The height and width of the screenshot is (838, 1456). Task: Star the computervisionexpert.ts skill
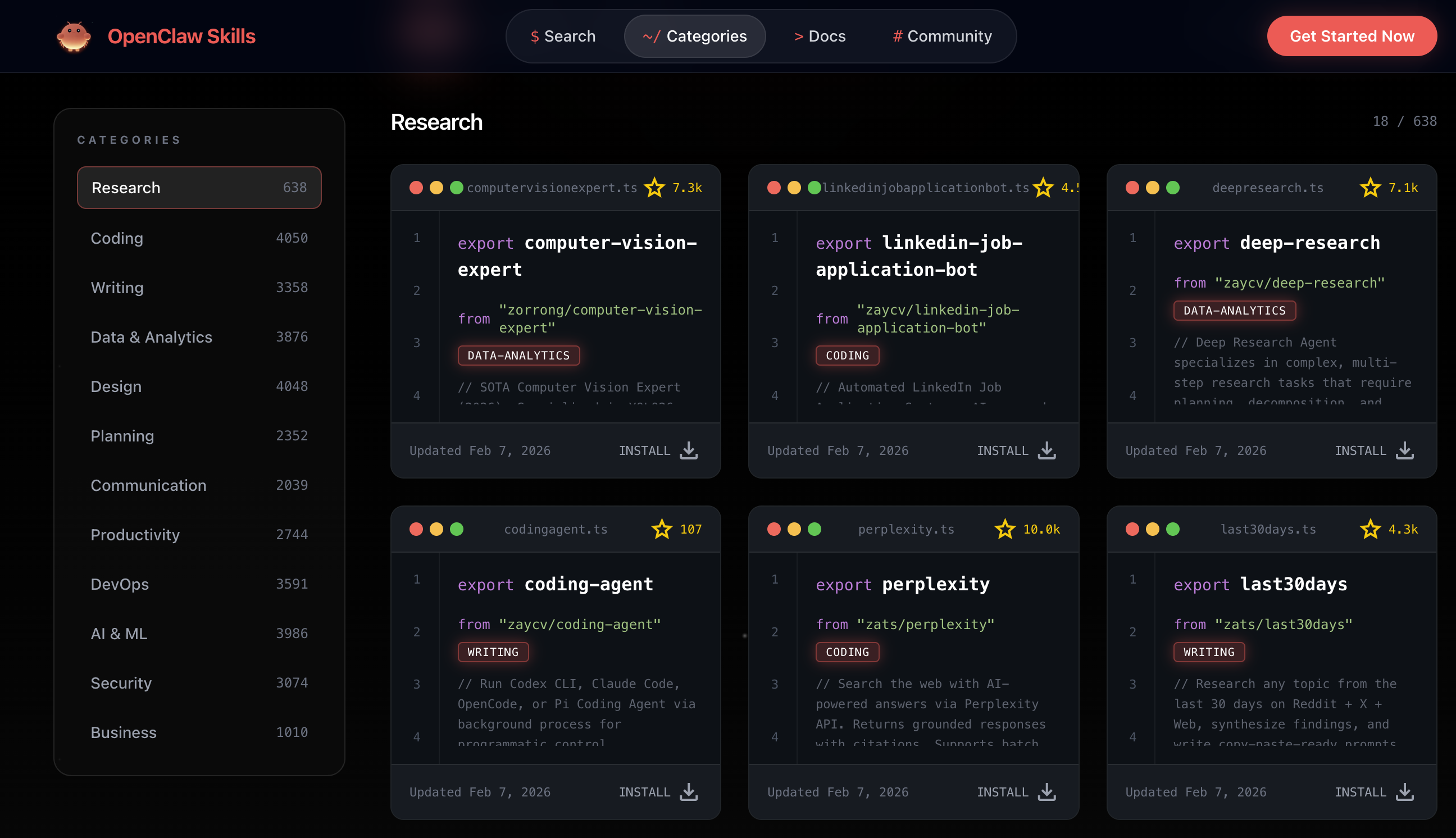(654, 188)
